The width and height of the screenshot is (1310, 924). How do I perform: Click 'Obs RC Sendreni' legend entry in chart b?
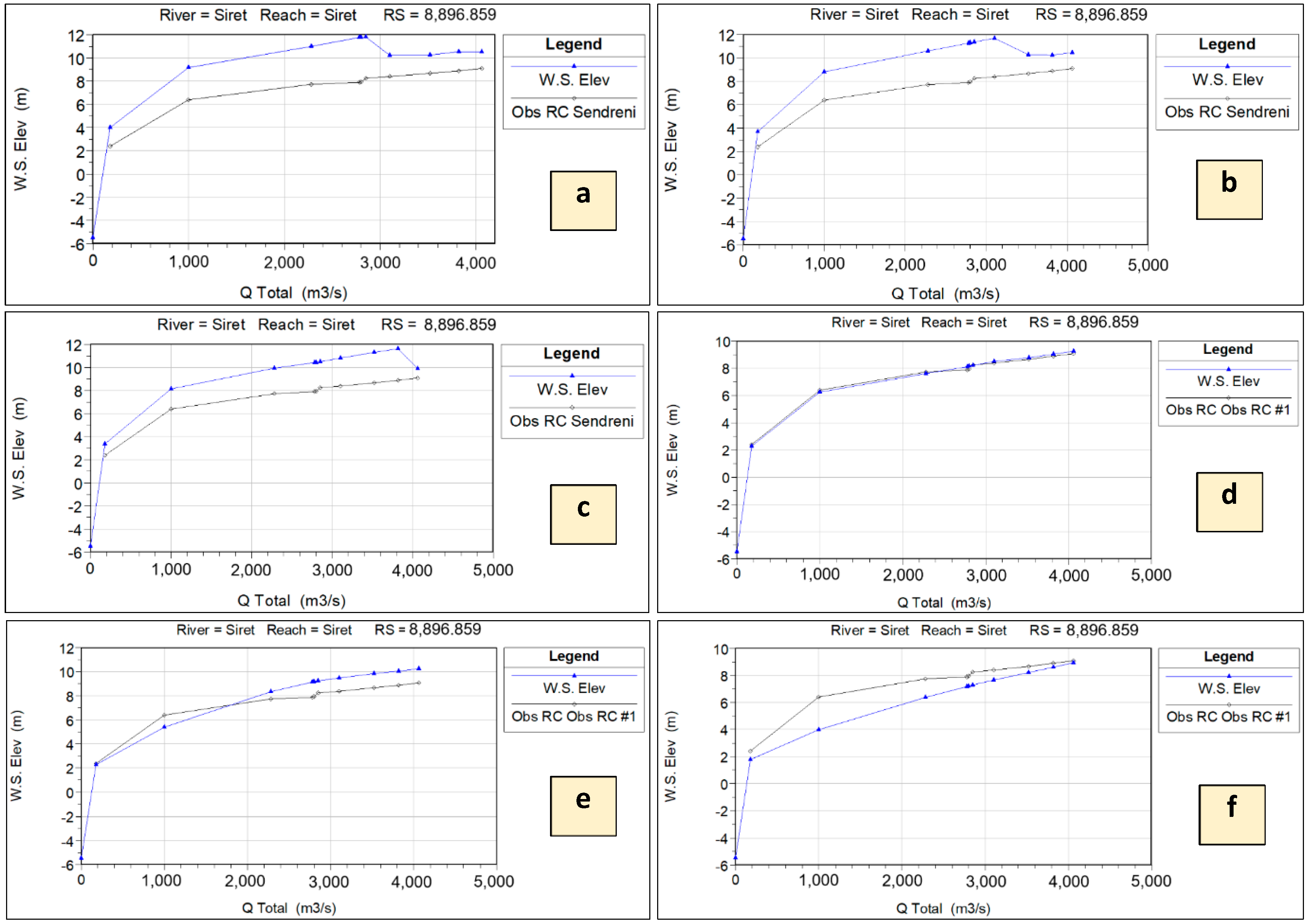pyautogui.click(x=1227, y=112)
